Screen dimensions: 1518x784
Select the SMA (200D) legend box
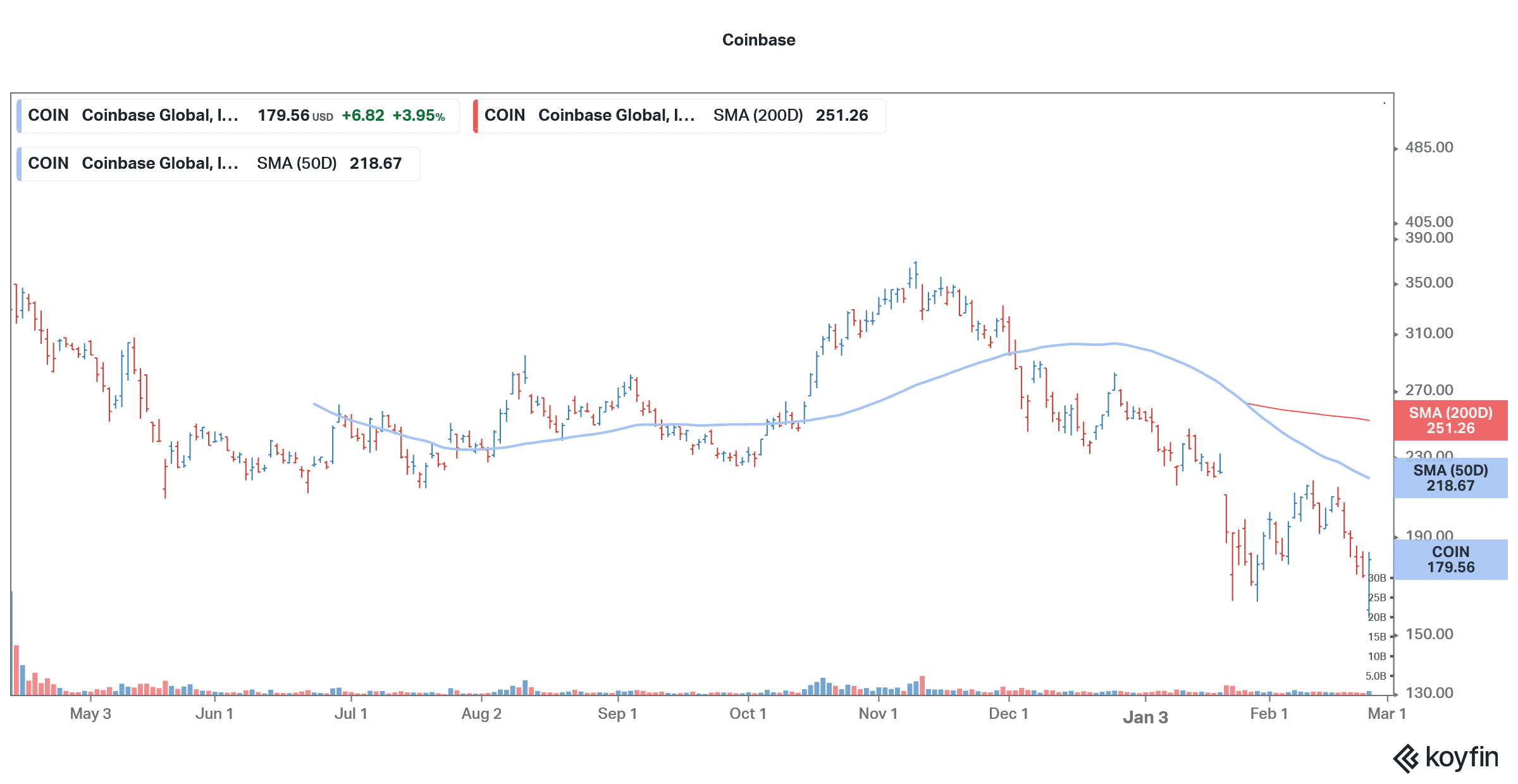[679, 116]
